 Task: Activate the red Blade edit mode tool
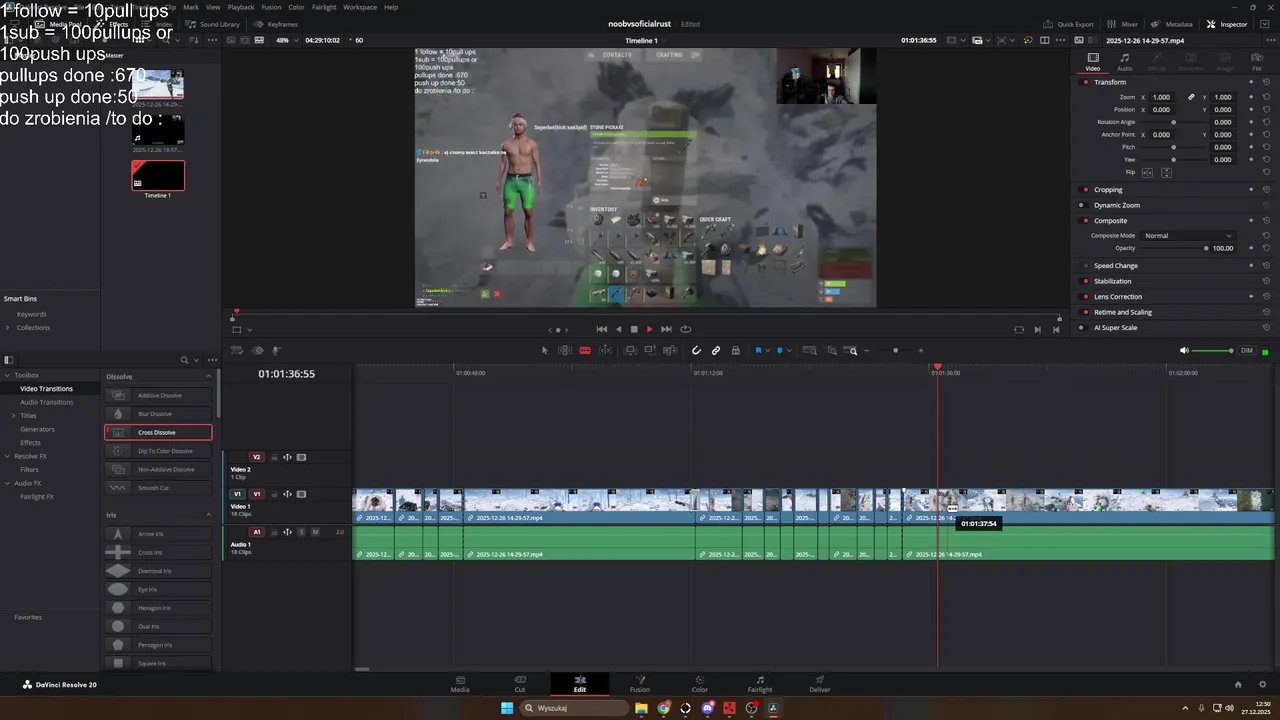click(x=585, y=350)
